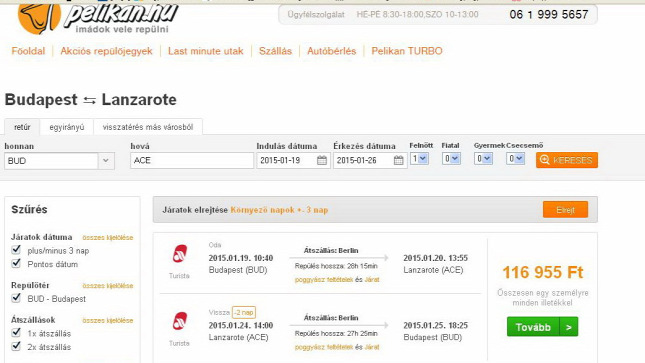Image resolution: width=645 pixels, height=363 pixels.
Task: Switch to the egyirányú tab
Action: tap(67, 127)
